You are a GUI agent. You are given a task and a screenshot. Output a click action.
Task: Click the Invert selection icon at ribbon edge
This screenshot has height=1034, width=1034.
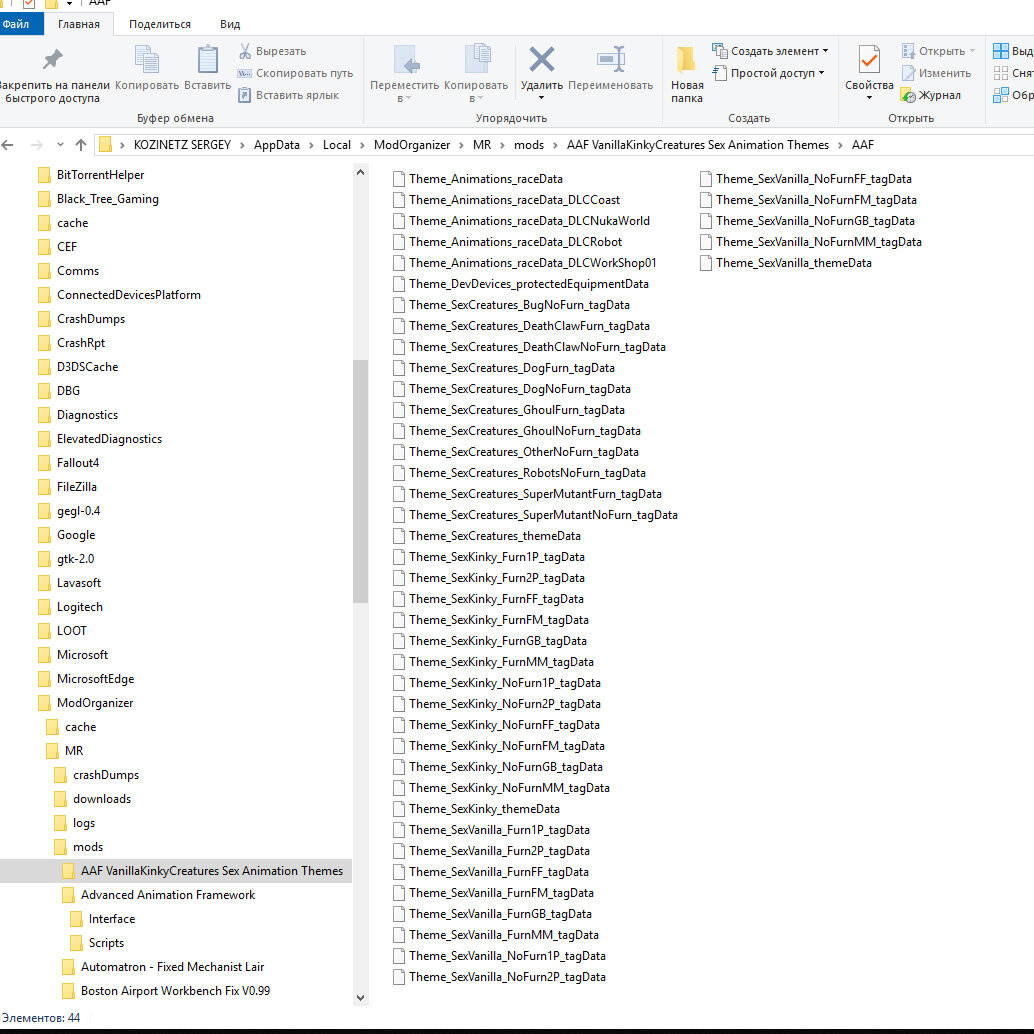click(1000, 96)
